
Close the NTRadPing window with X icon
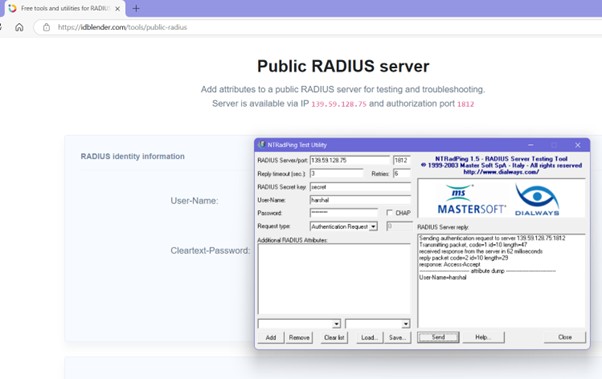click(x=577, y=145)
